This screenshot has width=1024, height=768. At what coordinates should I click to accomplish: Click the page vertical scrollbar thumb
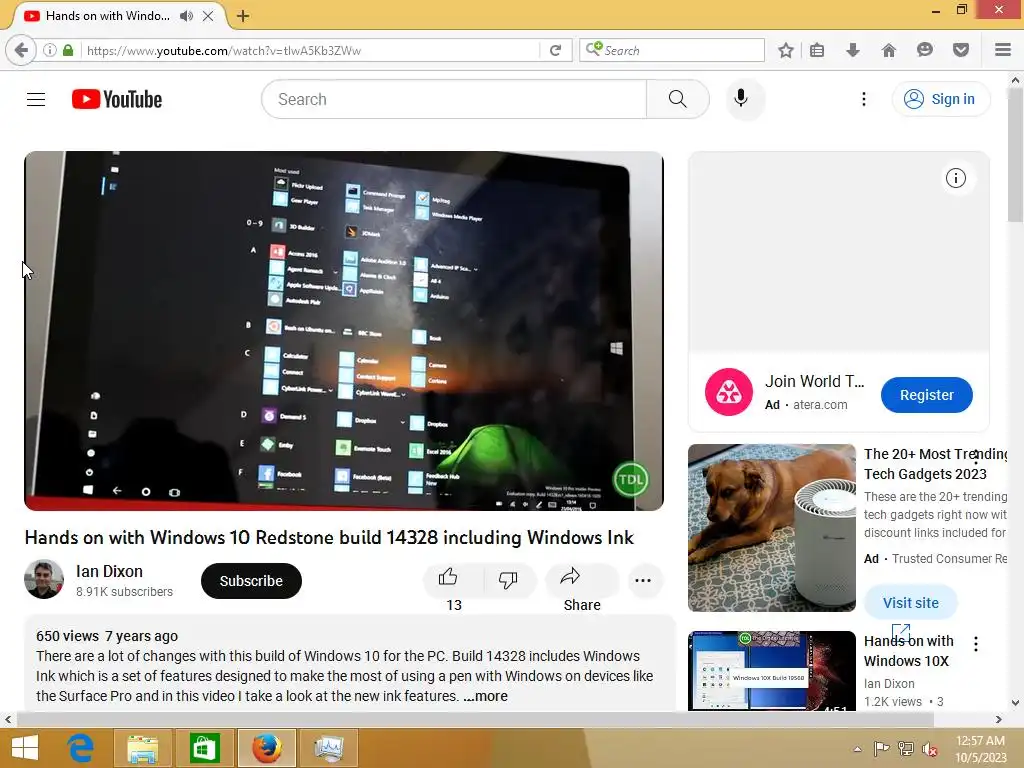(x=1015, y=155)
